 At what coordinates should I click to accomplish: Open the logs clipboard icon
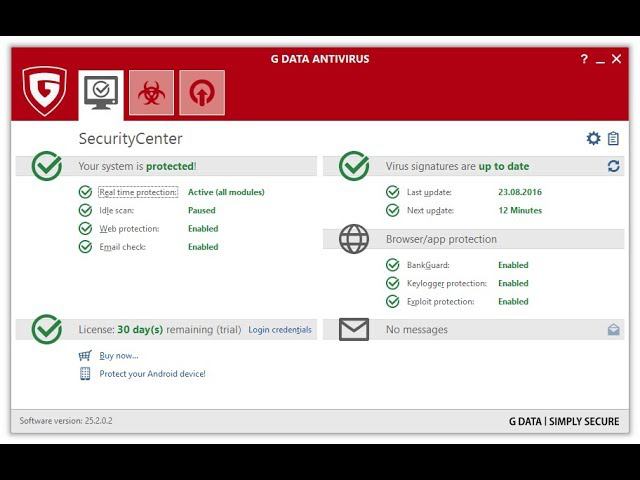613,138
